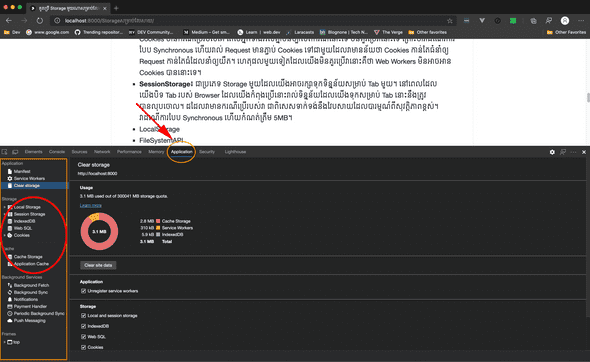Viewport: 590px width, 362px height.
Task: Click the 3.1 MB usage donut chart
Action: (x=99, y=231)
